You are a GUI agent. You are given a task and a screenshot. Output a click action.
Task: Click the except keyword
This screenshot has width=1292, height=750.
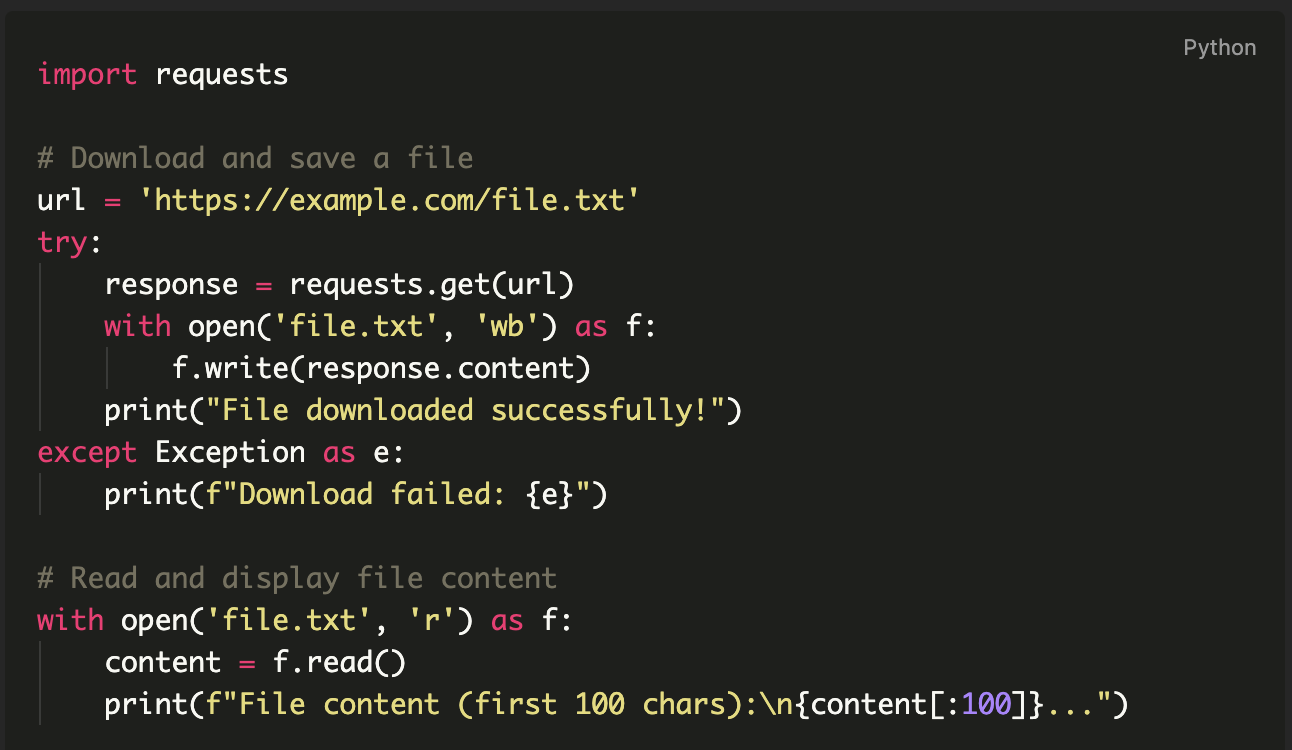point(87,452)
